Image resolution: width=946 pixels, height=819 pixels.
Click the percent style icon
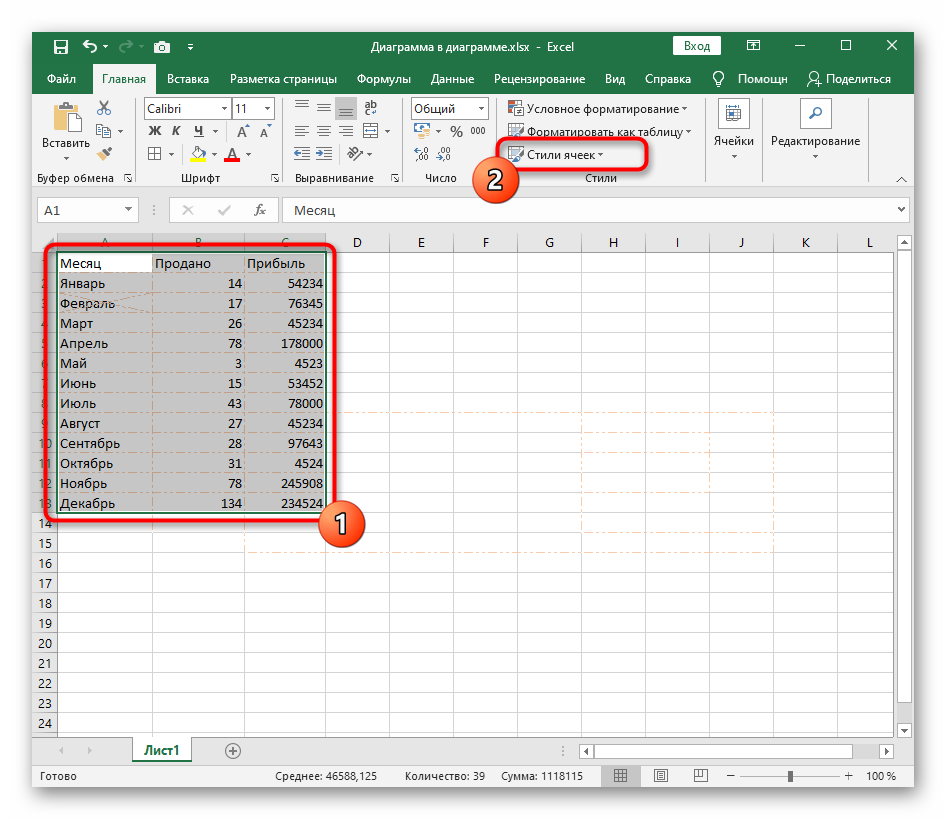[x=456, y=131]
